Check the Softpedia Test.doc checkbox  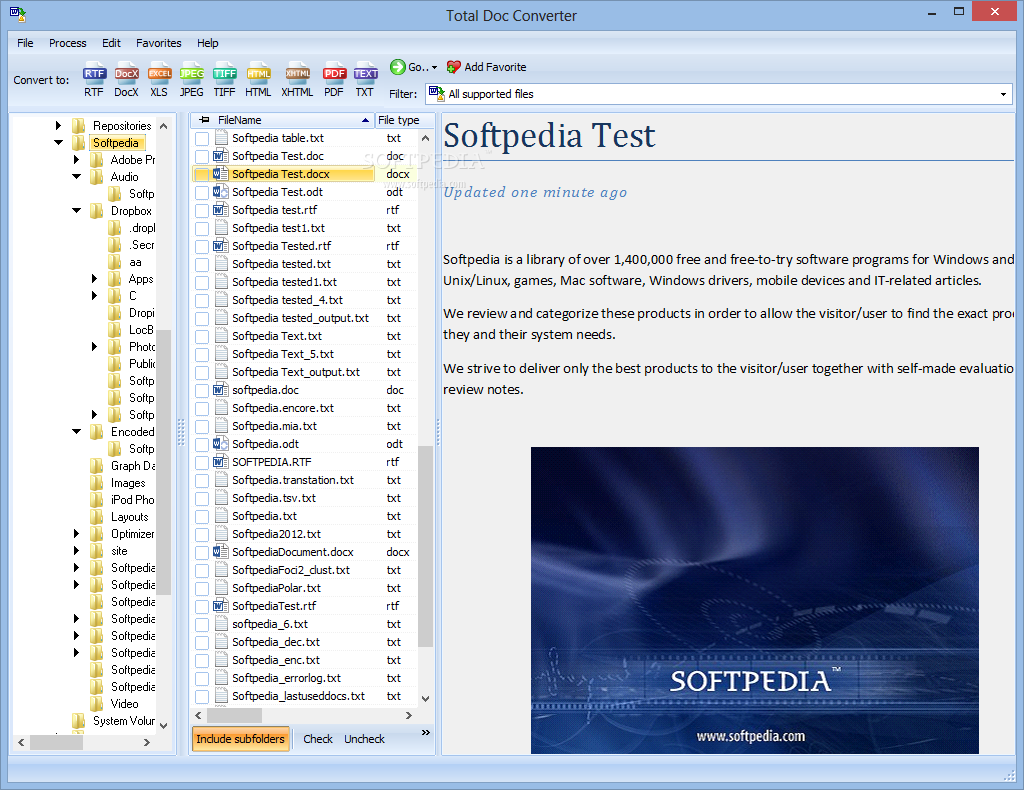202,156
